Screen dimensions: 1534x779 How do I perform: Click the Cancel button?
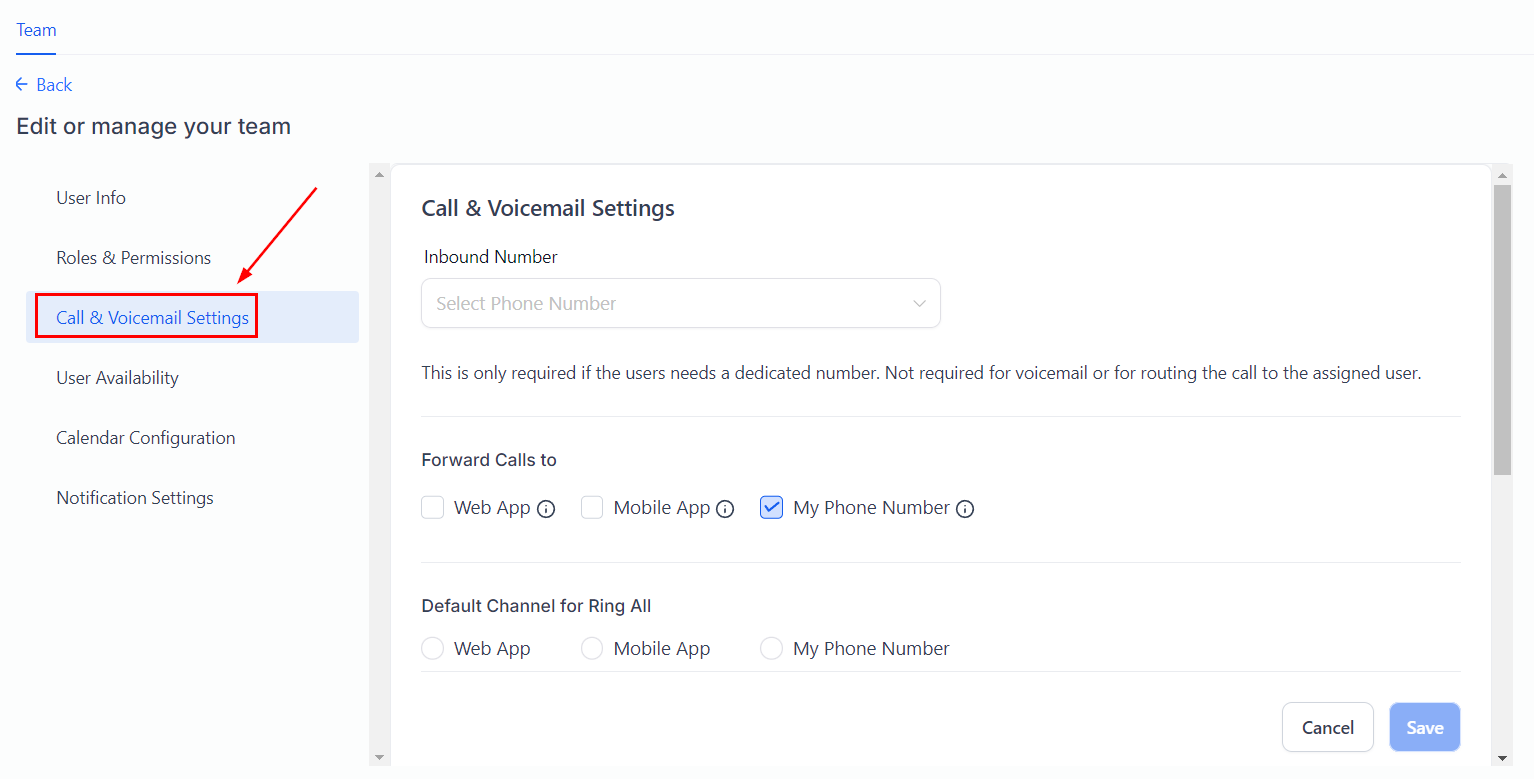(x=1327, y=727)
